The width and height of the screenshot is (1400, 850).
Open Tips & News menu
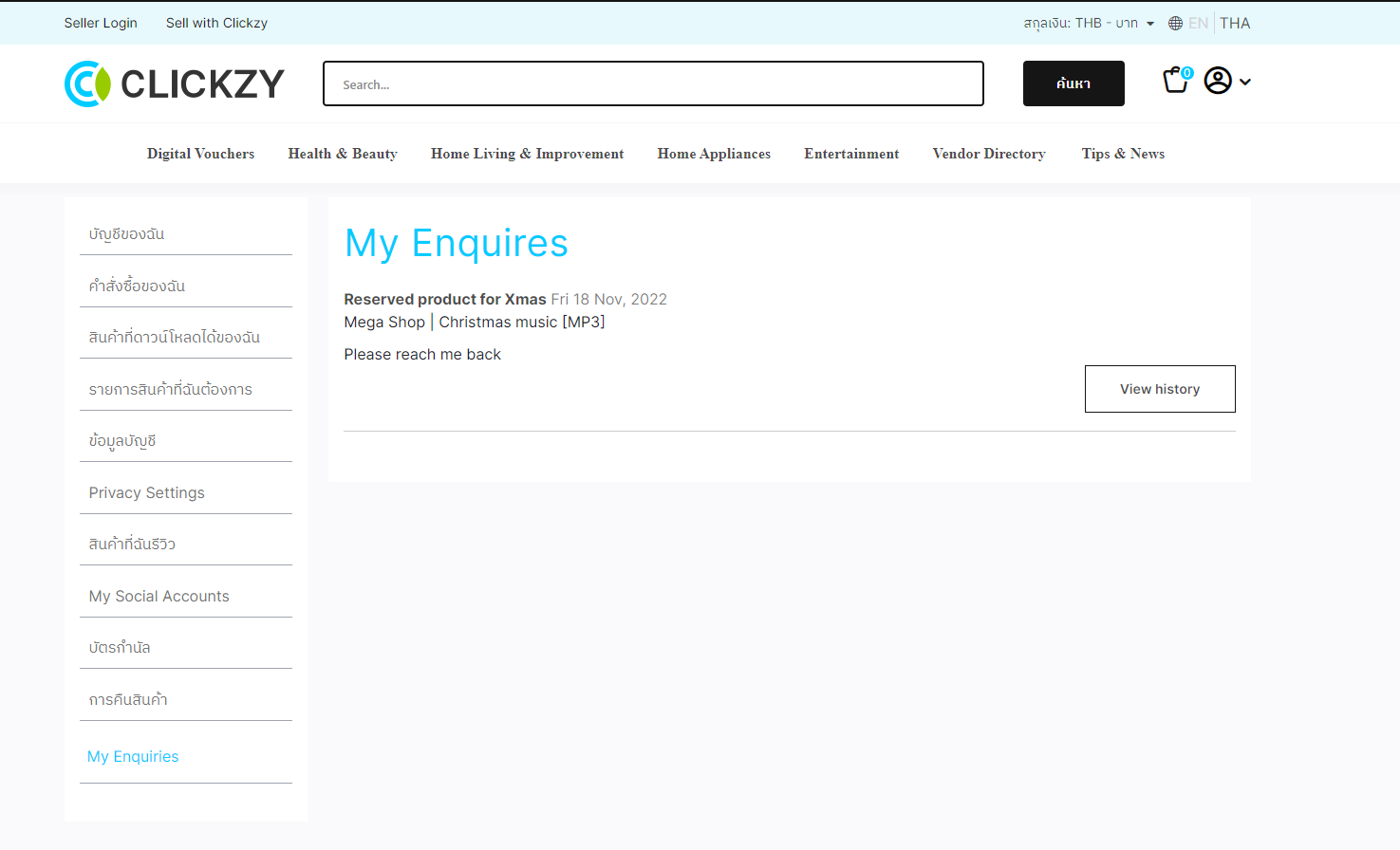(1123, 154)
